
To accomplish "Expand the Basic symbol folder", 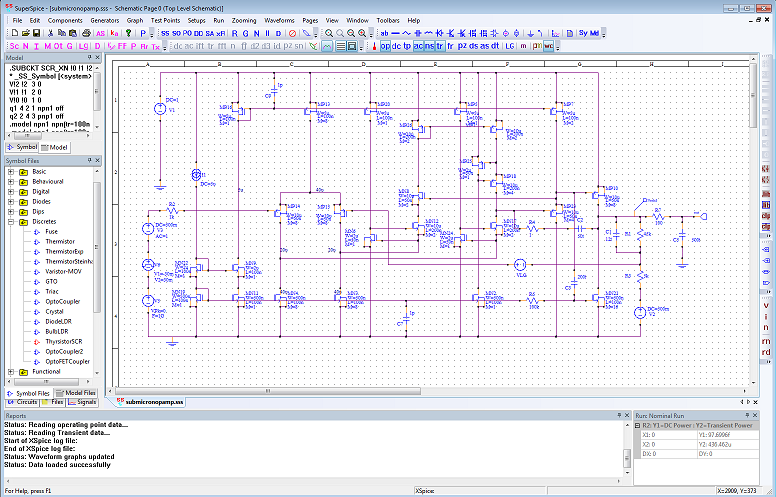I will (11, 172).
